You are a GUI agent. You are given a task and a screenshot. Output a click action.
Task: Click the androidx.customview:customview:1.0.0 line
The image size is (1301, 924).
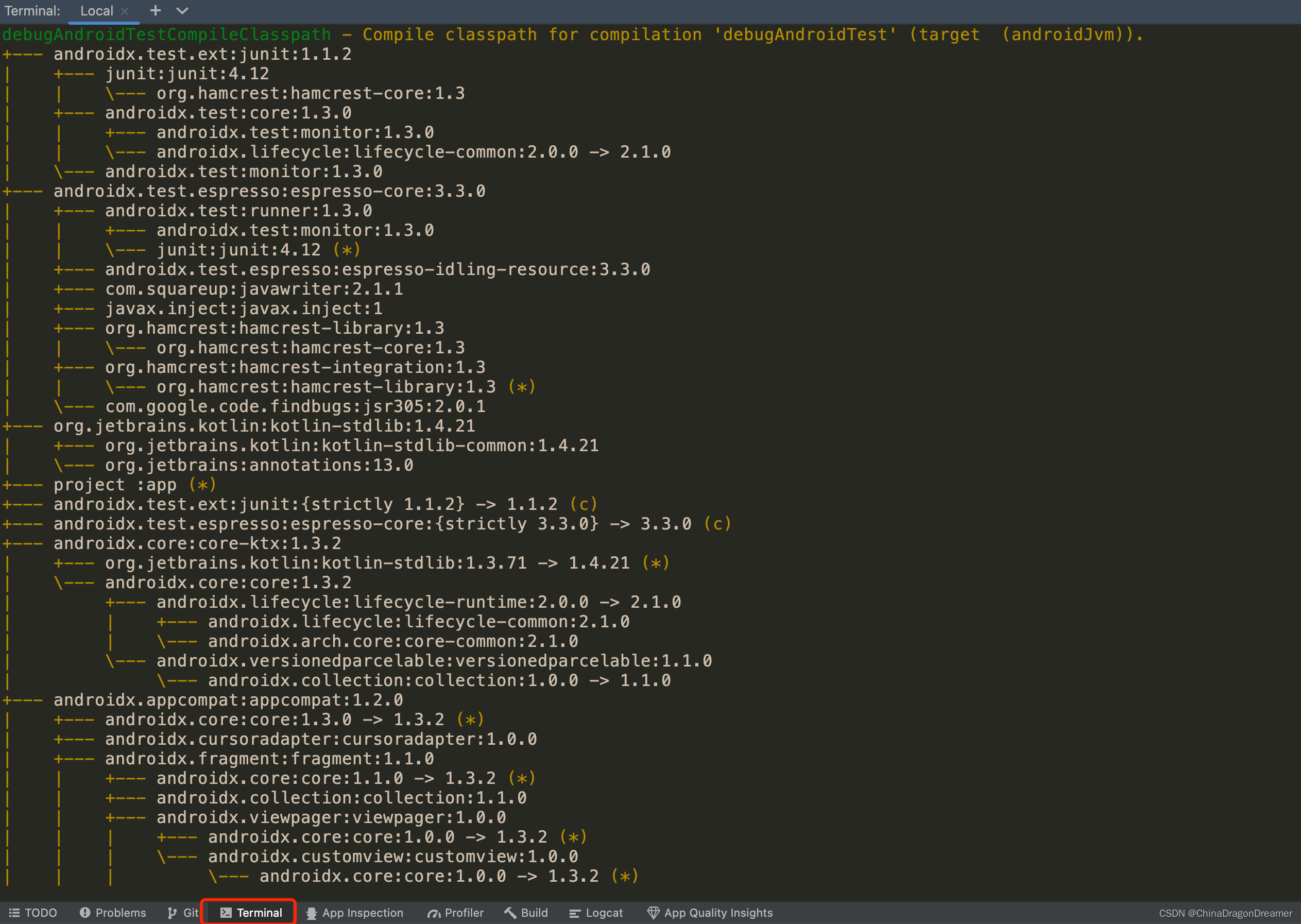pyautogui.click(x=393, y=857)
